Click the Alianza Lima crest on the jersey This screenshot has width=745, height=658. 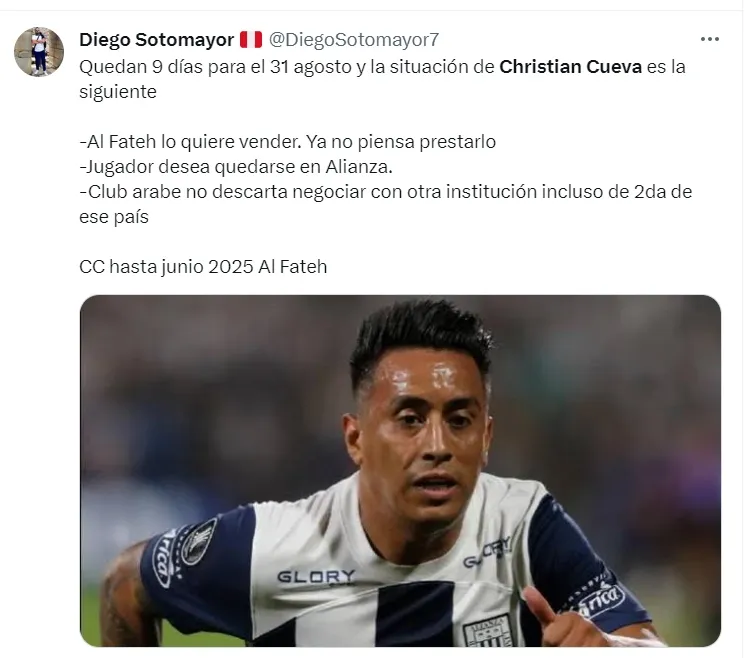487,630
